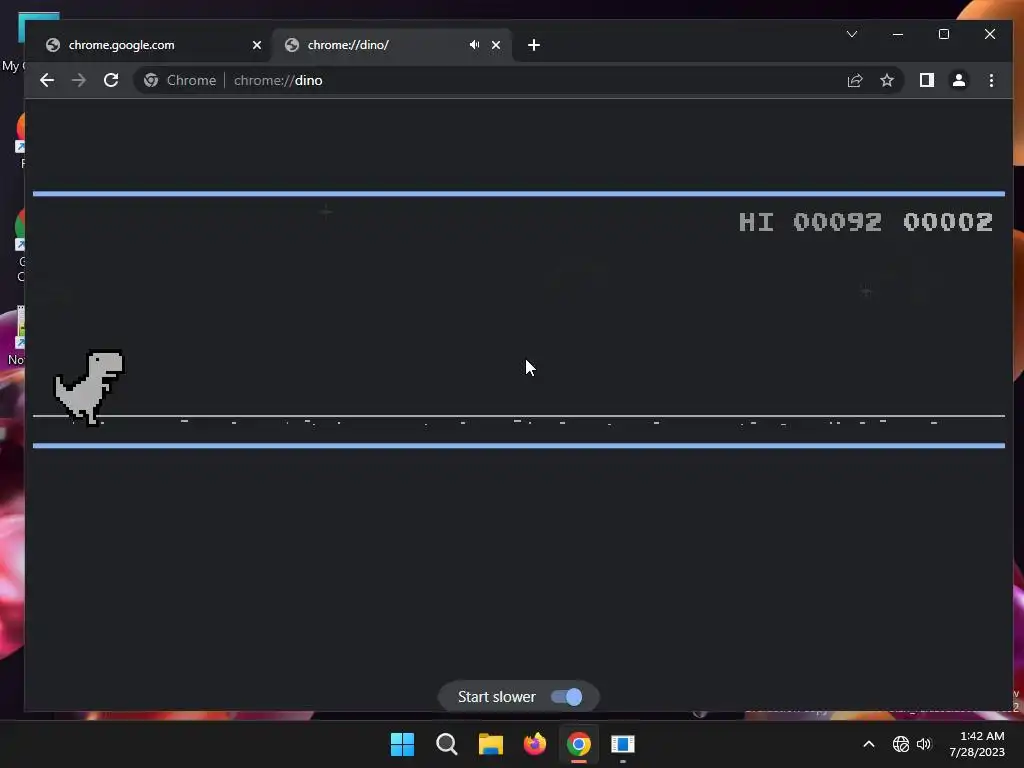
Task: Bookmark this tab with the star icon
Action: (887, 80)
